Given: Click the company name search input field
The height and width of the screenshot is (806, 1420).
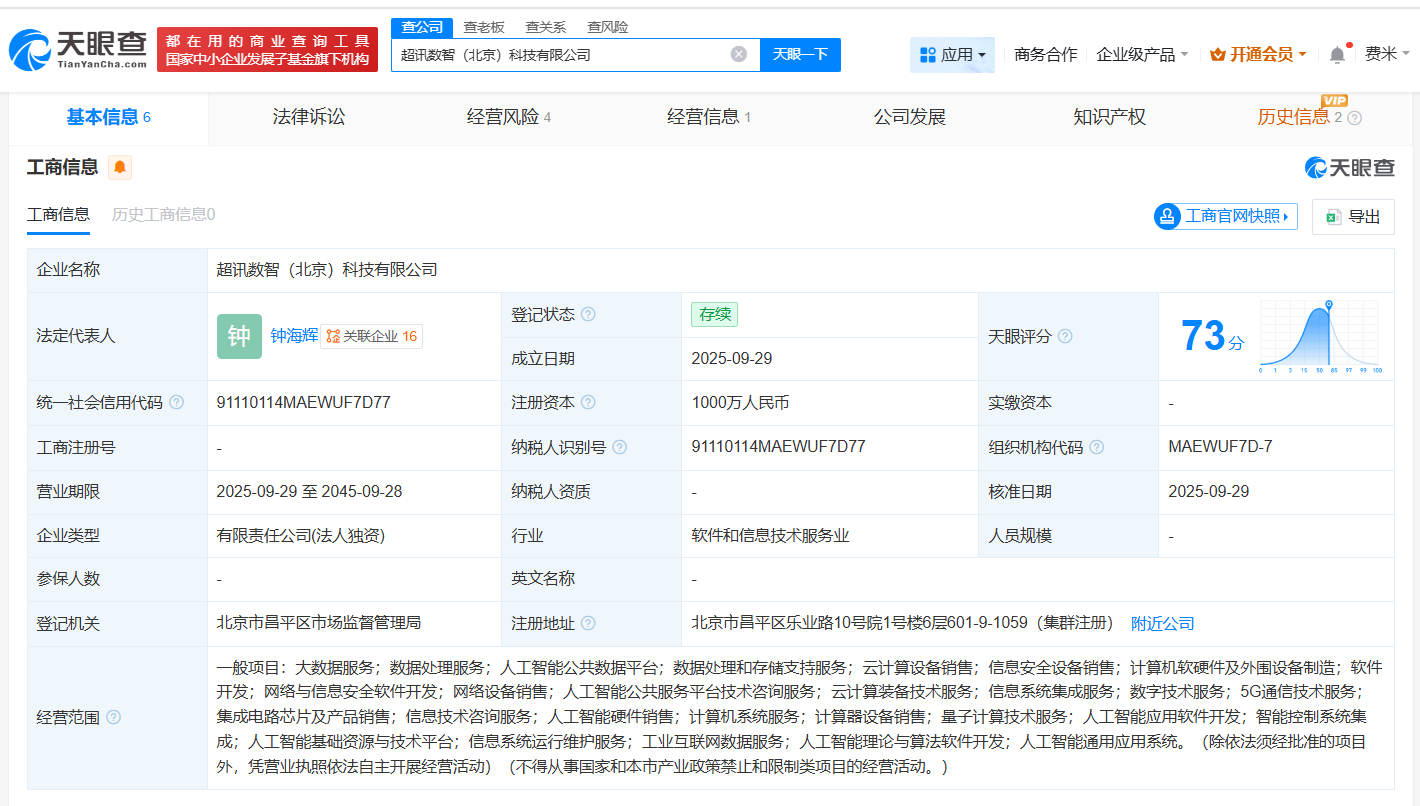Looking at the screenshot, I should tap(560, 55).
